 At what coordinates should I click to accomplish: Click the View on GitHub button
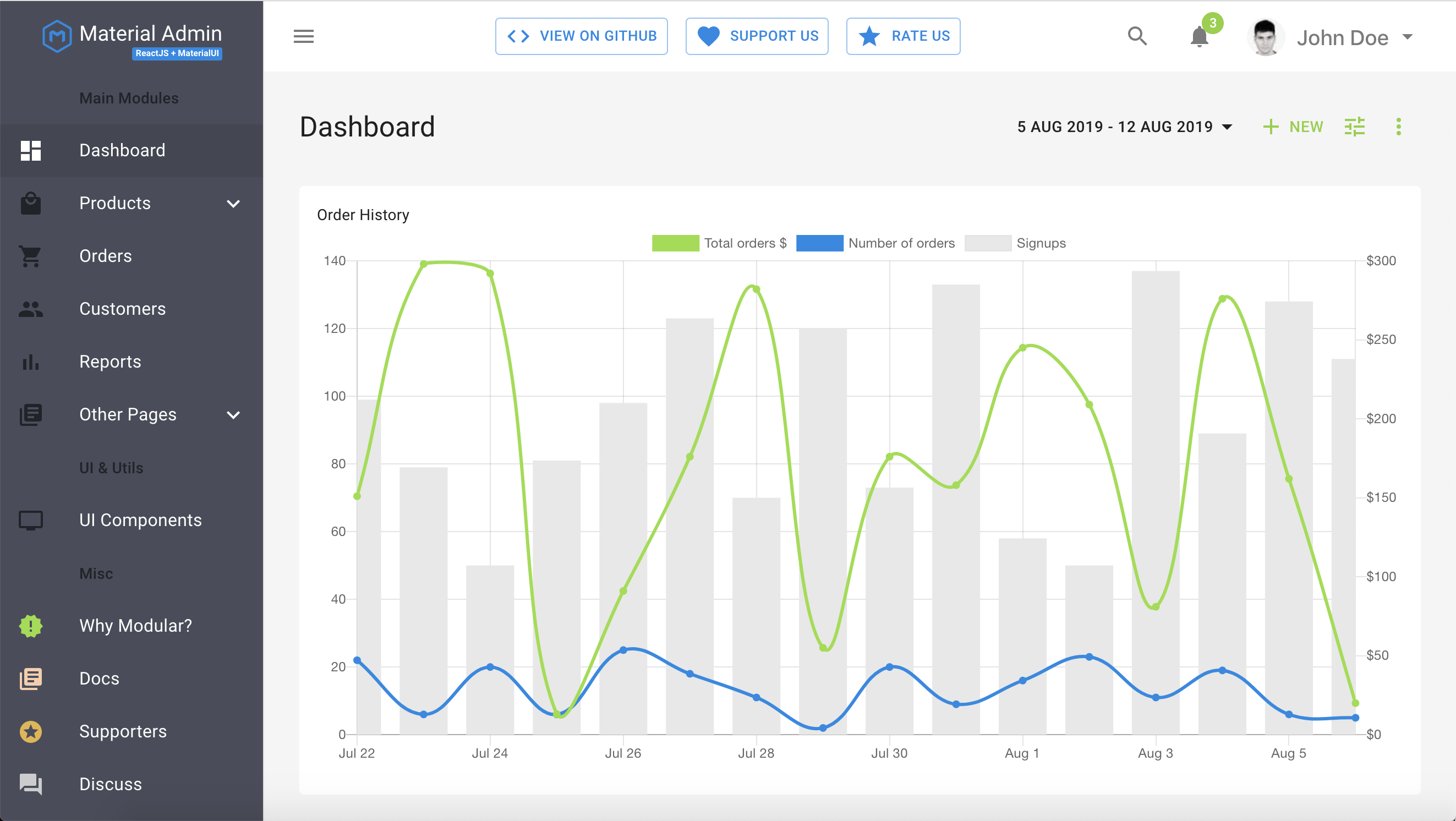pyautogui.click(x=583, y=36)
